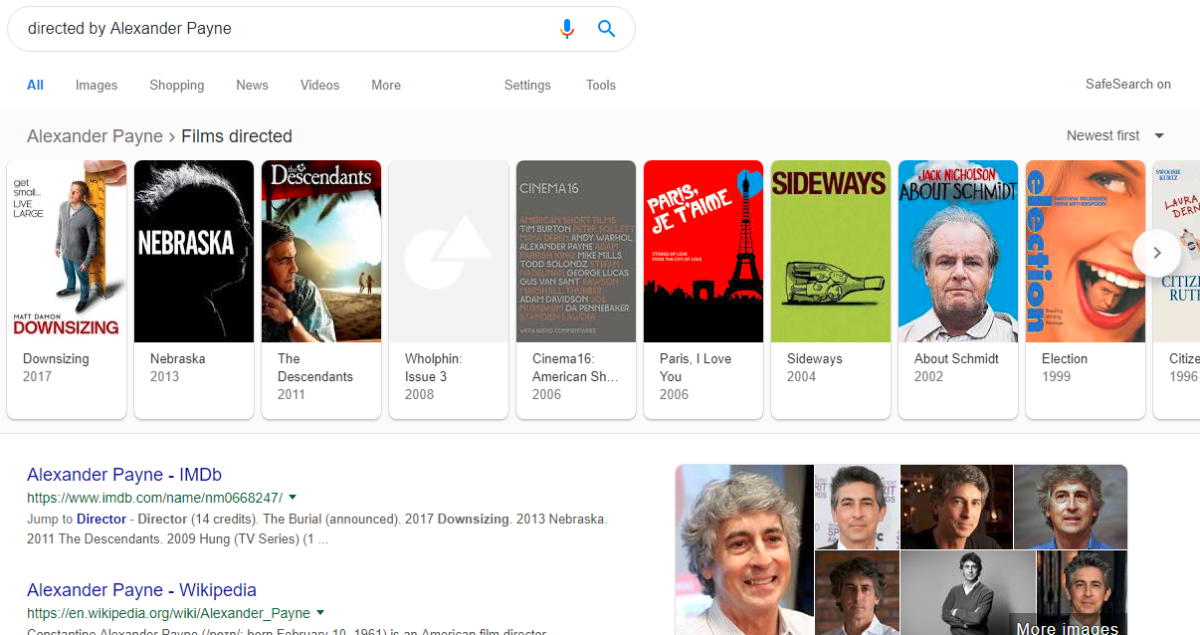Show more films with the carousel arrow
1200x635 pixels.
(1157, 253)
